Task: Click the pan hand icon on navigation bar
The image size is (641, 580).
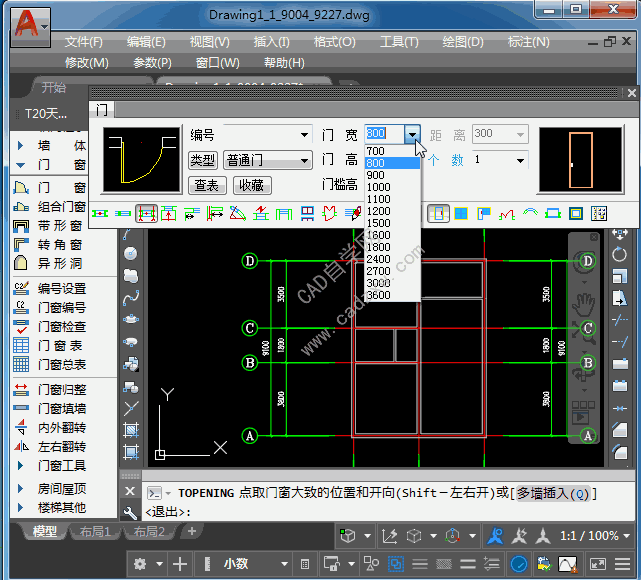Action: (x=583, y=305)
